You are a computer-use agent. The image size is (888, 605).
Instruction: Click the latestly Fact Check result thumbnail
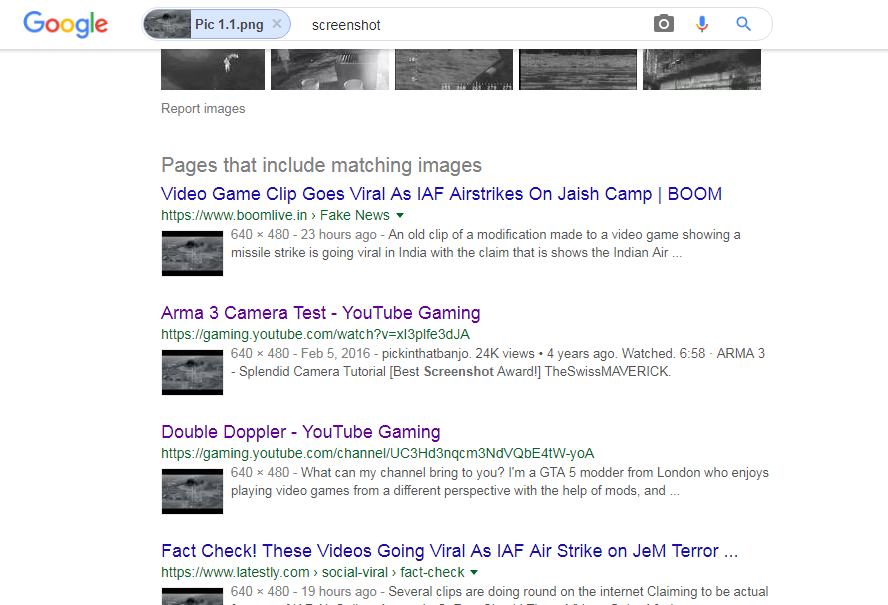point(193,597)
